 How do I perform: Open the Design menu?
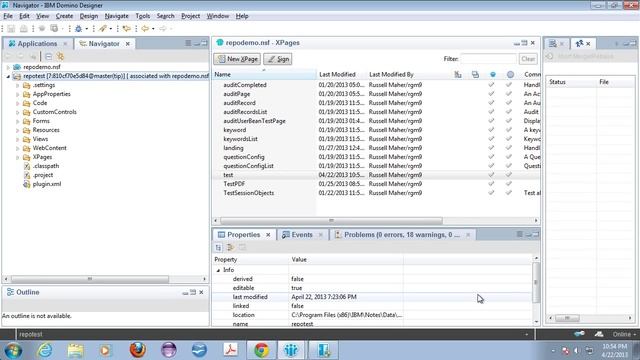(x=89, y=16)
